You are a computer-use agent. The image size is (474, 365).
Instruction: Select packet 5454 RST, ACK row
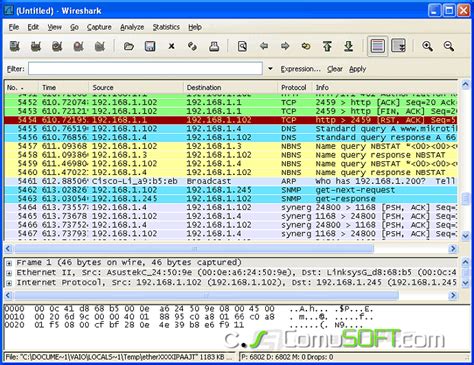click(x=231, y=120)
